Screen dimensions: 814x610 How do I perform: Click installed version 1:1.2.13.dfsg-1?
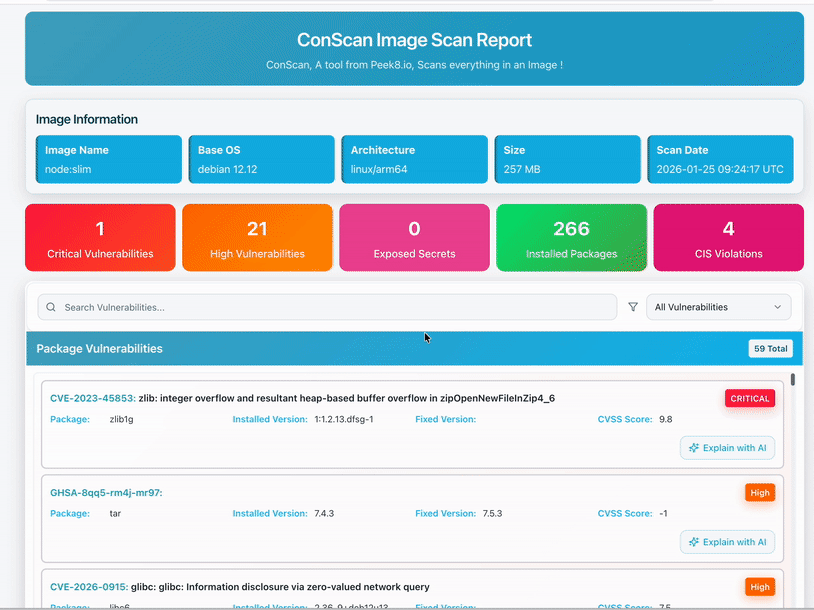point(344,419)
